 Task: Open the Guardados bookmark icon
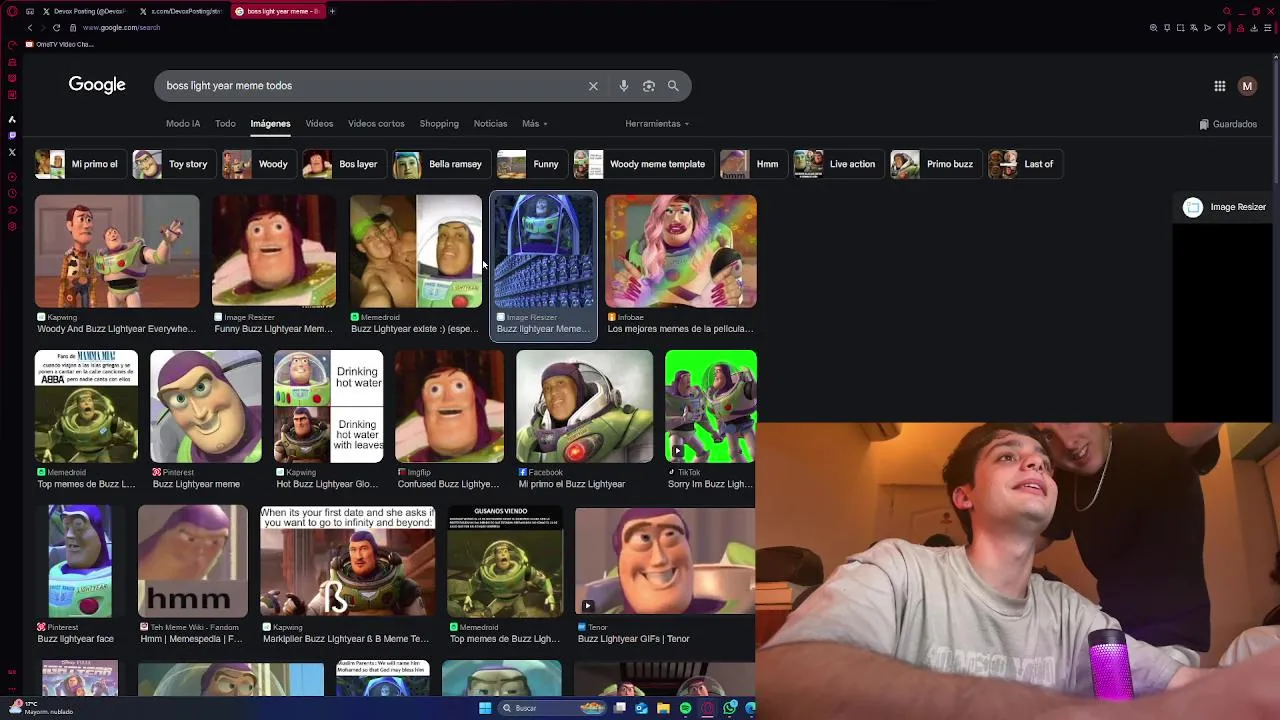(1204, 124)
